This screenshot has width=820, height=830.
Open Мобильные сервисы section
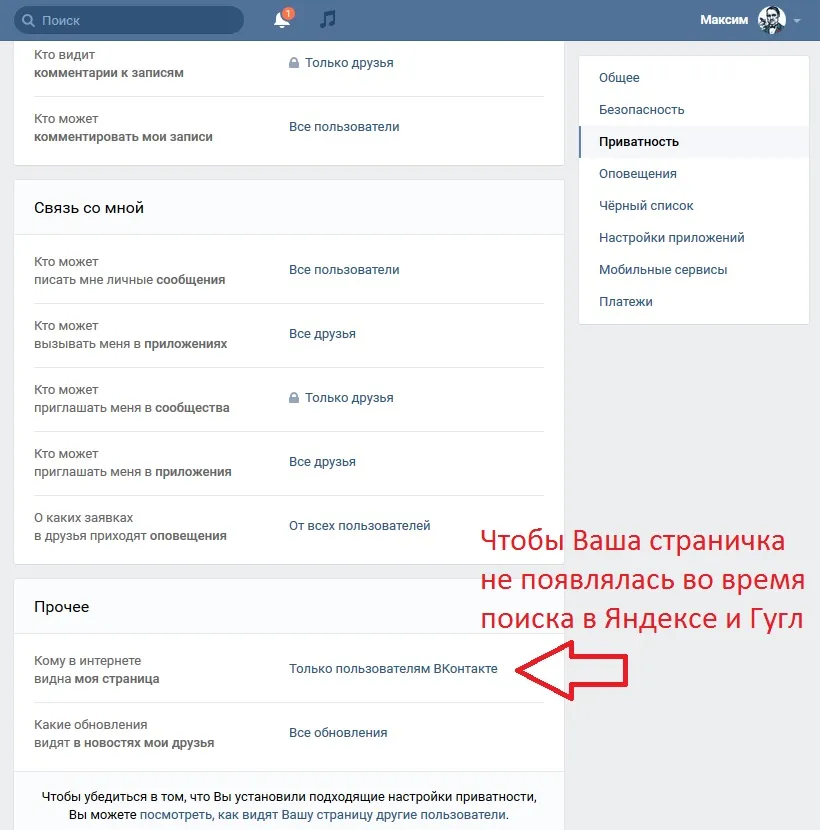[693, 270]
